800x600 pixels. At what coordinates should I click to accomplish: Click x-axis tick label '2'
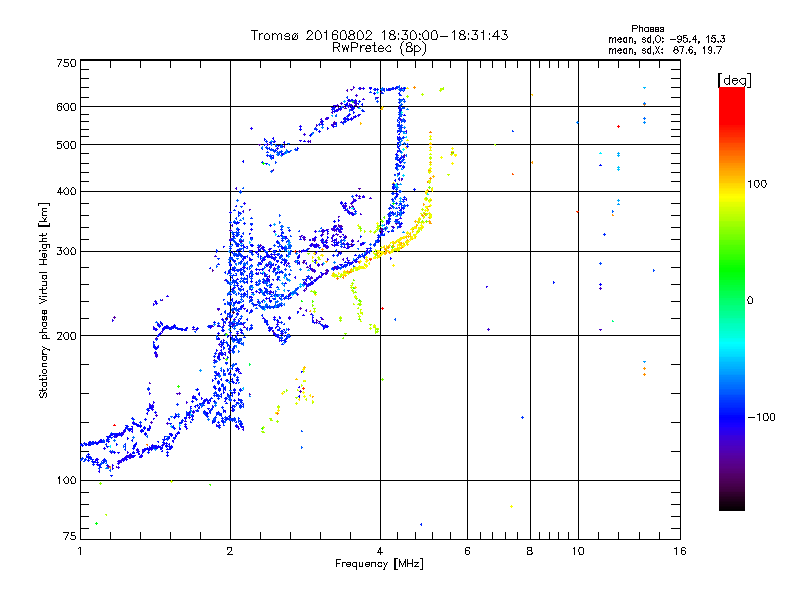point(230,551)
